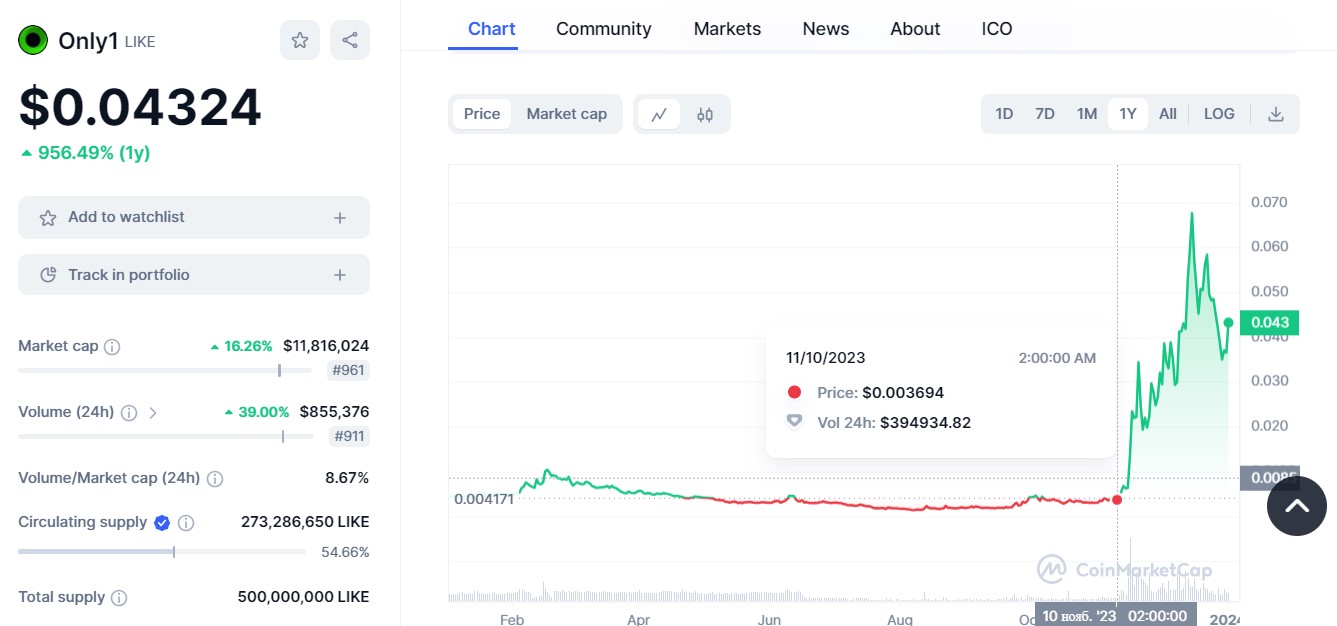Set chart range to All

(x=1168, y=114)
